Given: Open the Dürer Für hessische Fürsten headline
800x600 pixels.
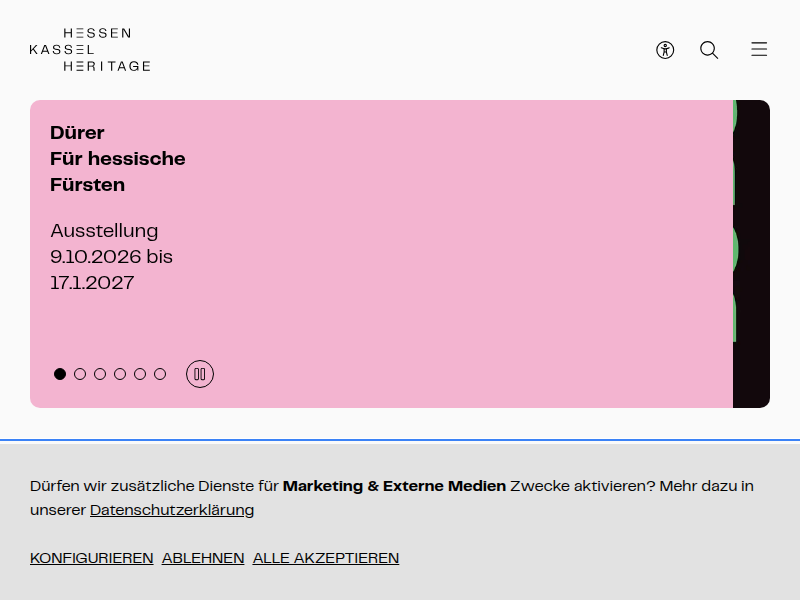Looking at the screenshot, I should [117, 159].
